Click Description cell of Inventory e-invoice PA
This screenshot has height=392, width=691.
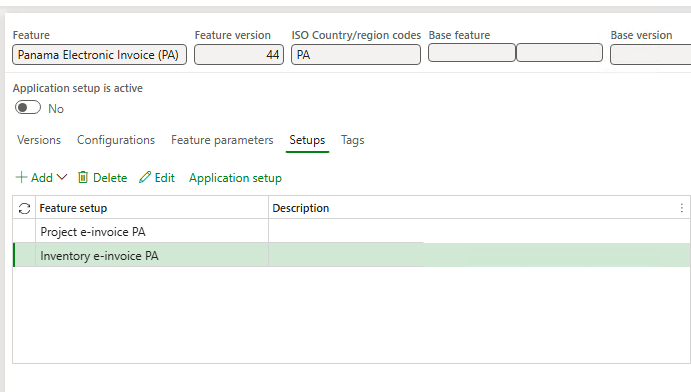(479, 255)
